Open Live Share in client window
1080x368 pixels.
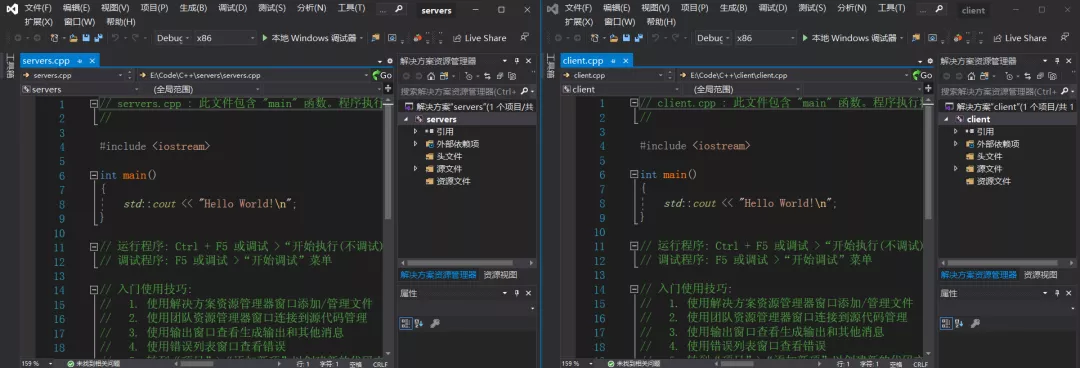1019,38
